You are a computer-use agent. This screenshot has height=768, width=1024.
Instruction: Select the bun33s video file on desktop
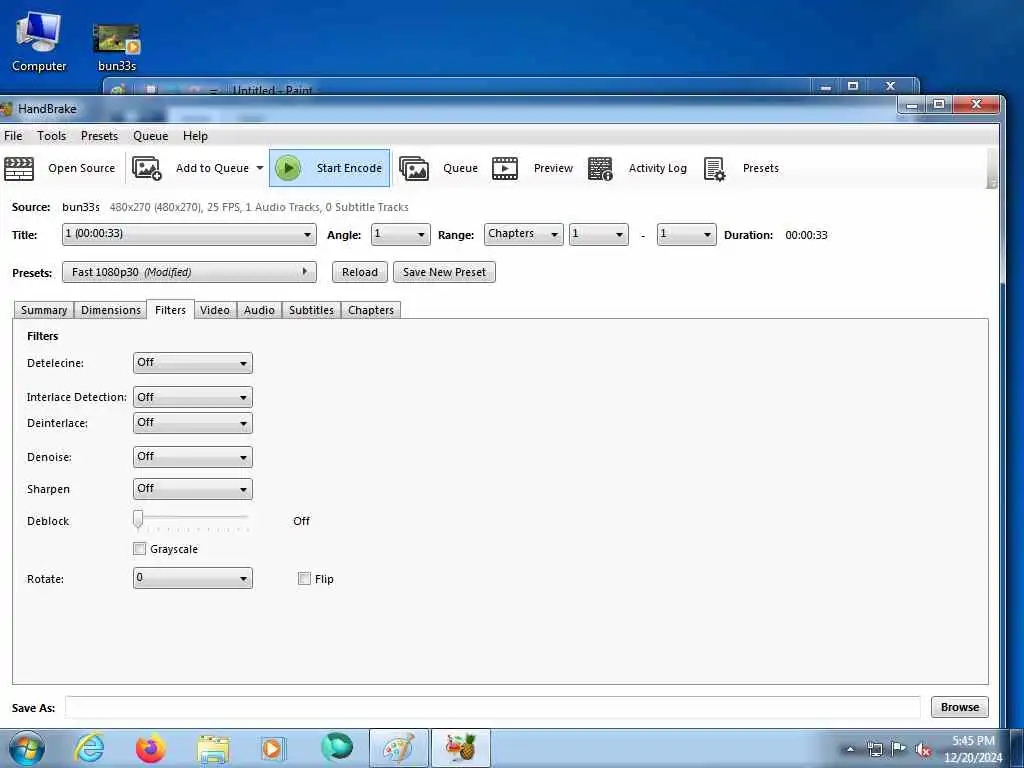[x=117, y=47]
